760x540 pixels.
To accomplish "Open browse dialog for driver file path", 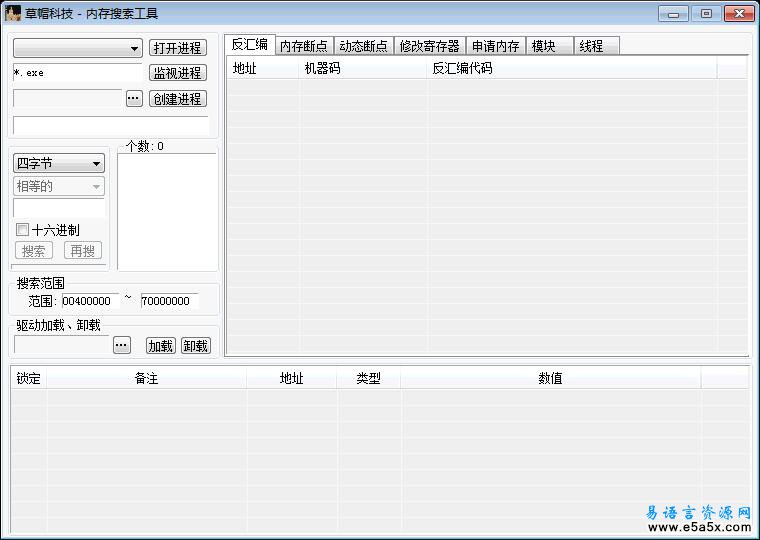I will (122, 346).
